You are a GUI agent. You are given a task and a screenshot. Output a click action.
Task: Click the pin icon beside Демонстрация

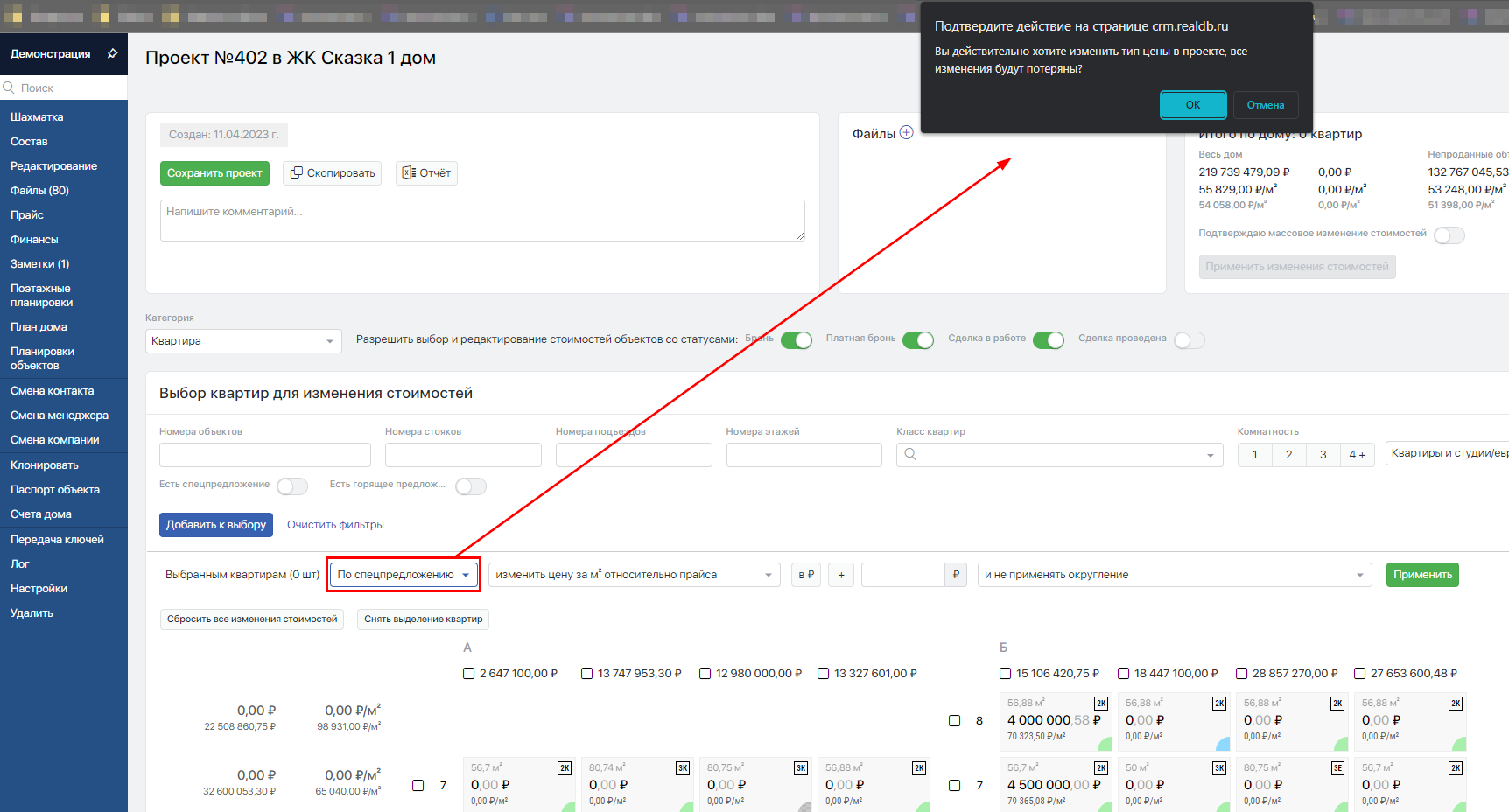[112, 53]
